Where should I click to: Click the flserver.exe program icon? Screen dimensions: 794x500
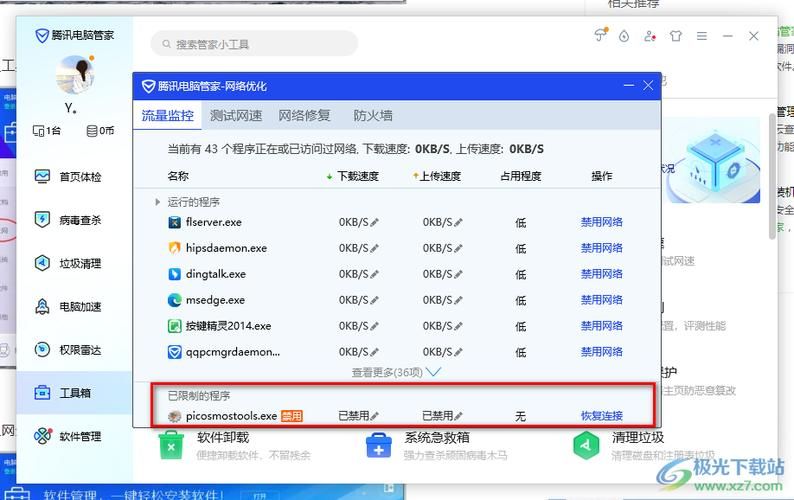tap(174, 222)
